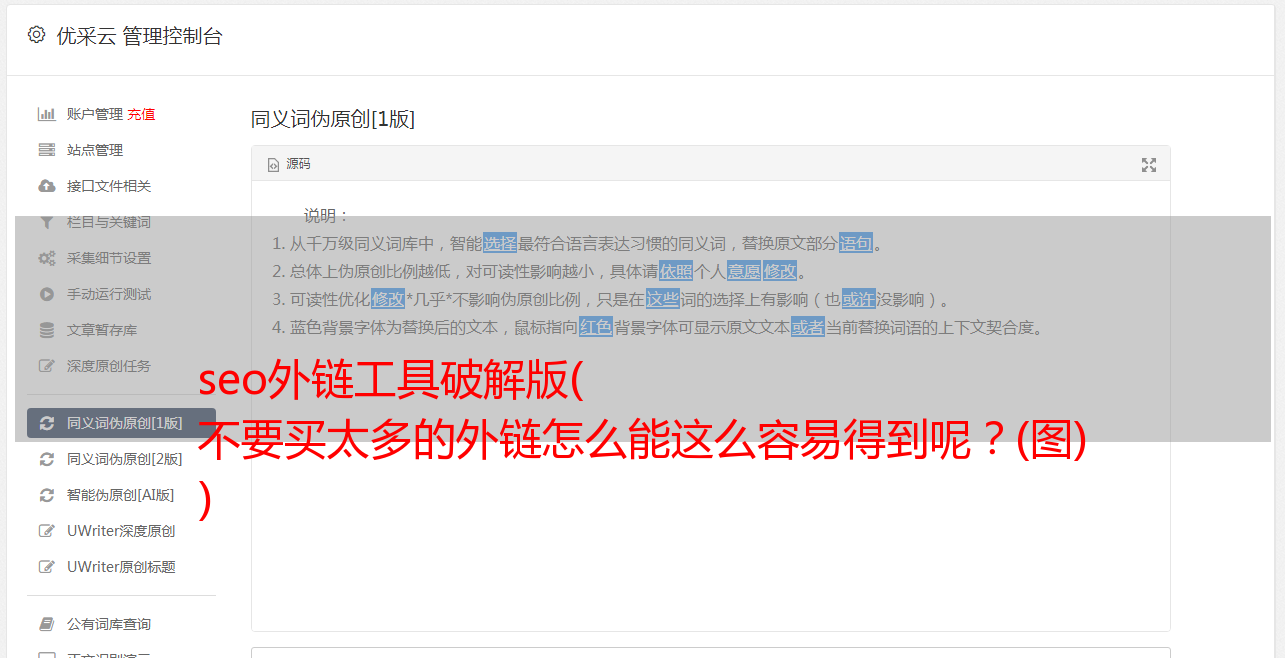Screen dimensions: 1285x658
Task: Open 智能伪原创[AI版] refresh icon
Action: pos(46,495)
